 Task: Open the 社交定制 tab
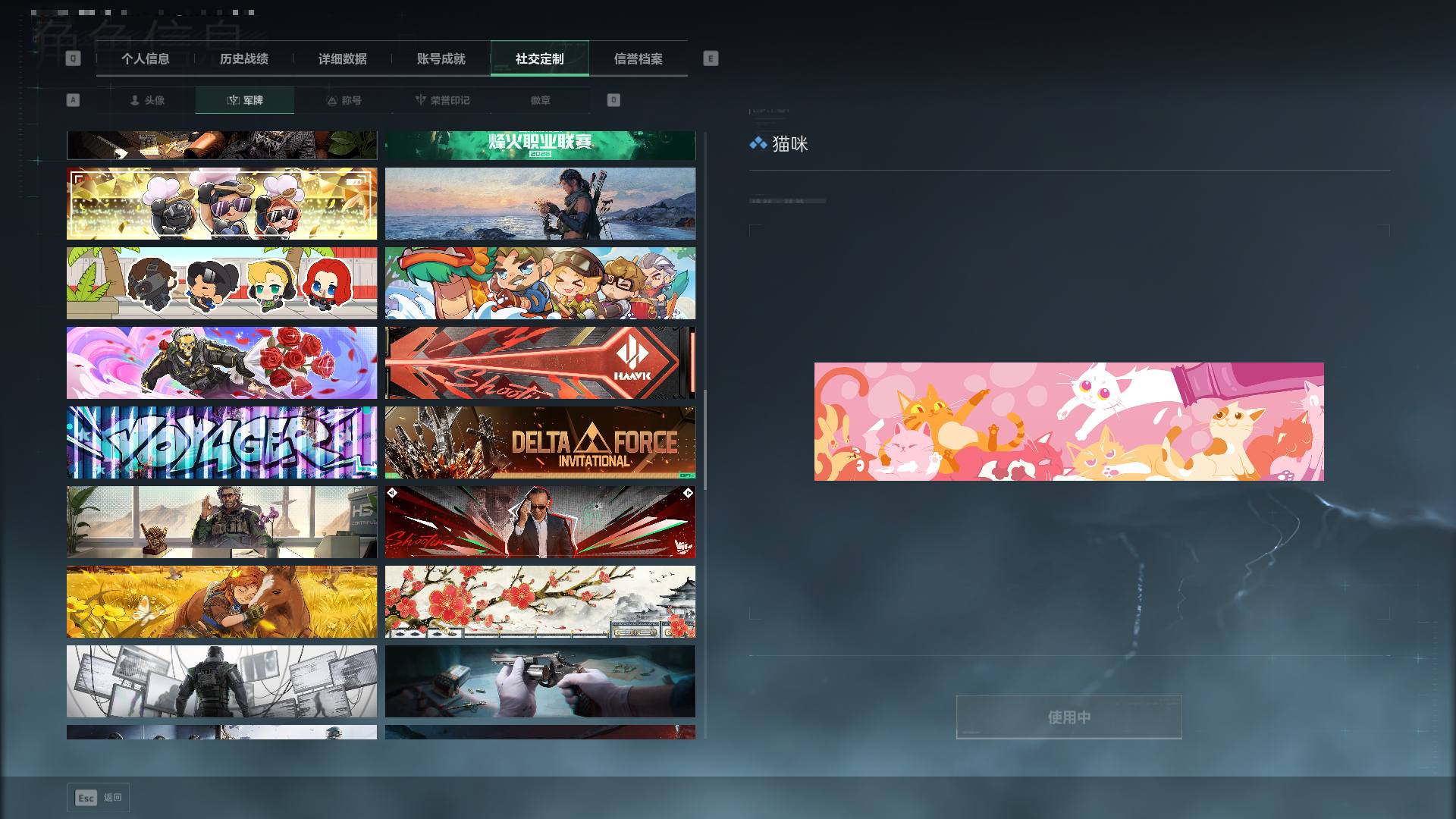coord(539,58)
